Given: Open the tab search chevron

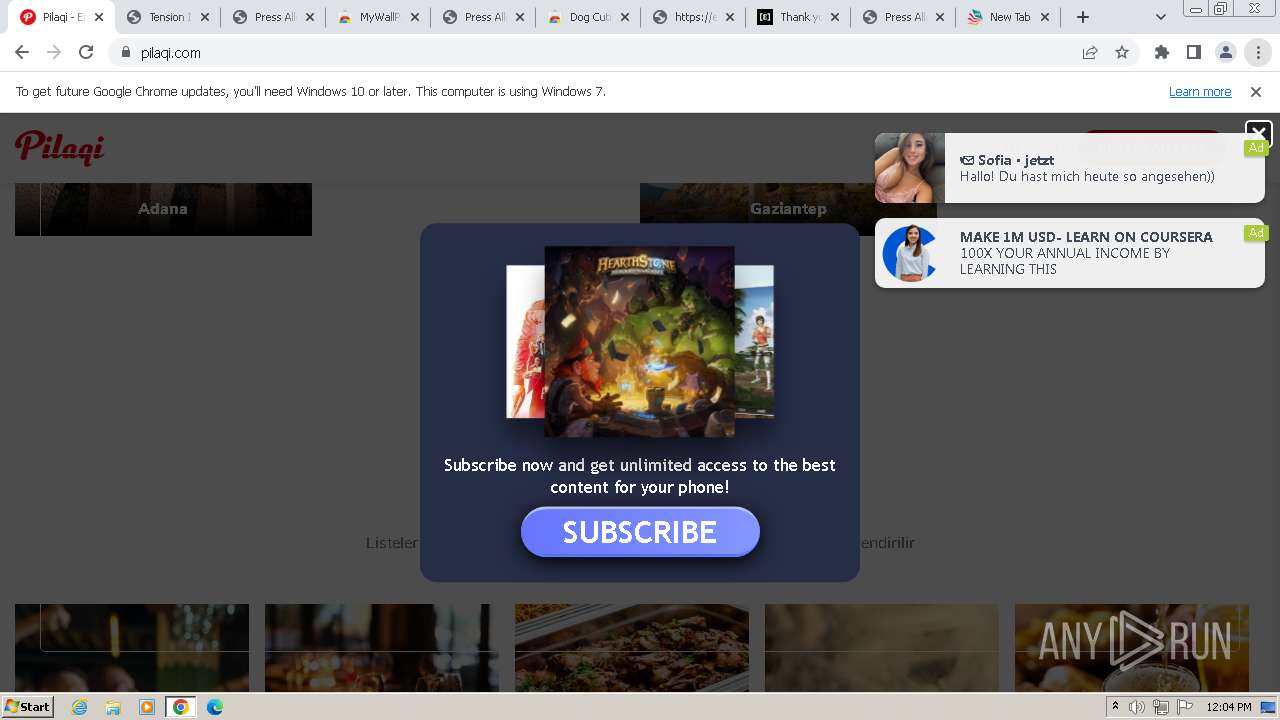Looking at the screenshot, I should (x=1161, y=17).
